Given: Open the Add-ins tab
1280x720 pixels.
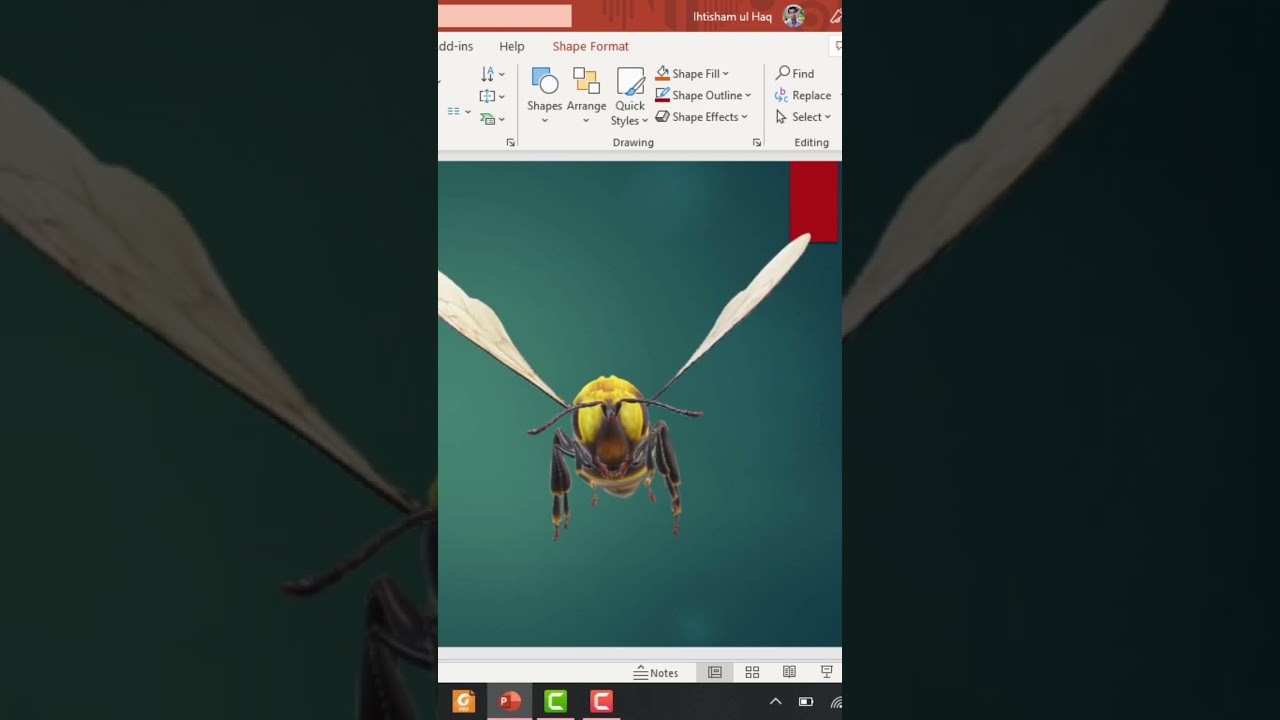Looking at the screenshot, I should 456,46.
